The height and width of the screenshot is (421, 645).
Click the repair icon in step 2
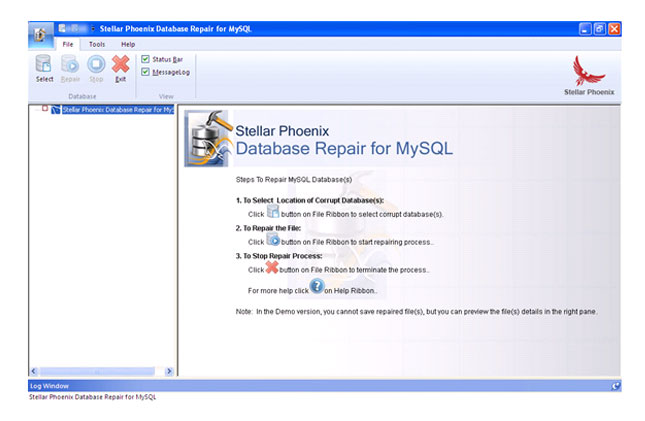[x=273, y=239]
